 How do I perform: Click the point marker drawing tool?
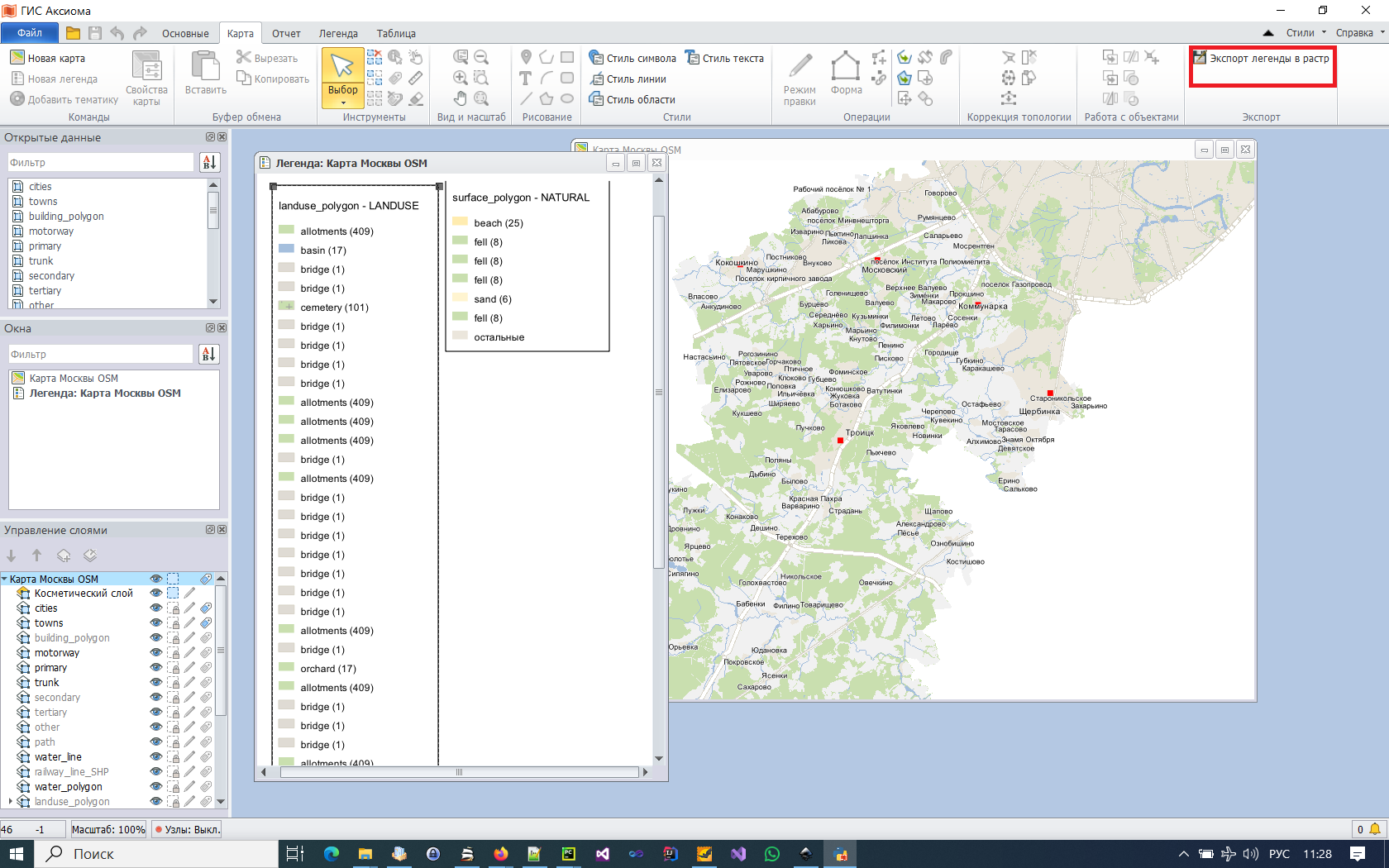tap(526, 57)
